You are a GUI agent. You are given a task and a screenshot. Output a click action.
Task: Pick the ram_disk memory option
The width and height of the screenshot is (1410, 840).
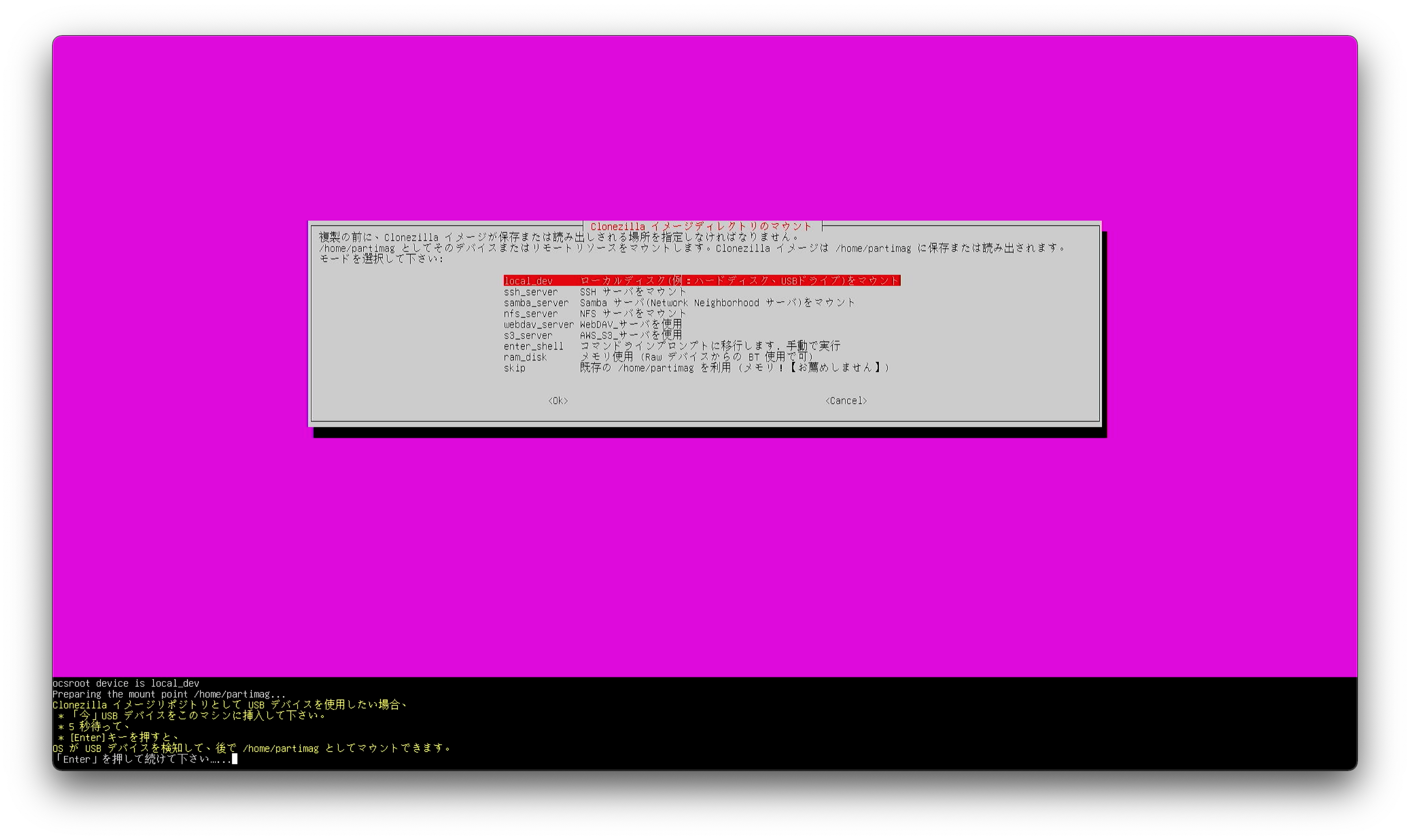pyautogui.click(x=525, y=357)
